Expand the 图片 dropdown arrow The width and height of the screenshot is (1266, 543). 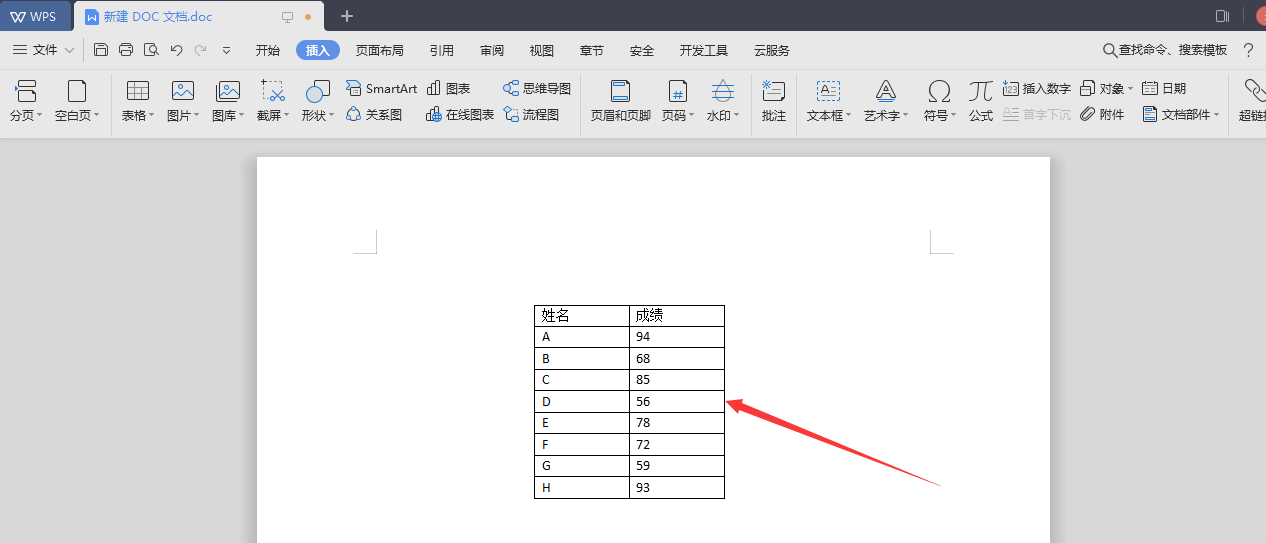(x=197, y=116)
